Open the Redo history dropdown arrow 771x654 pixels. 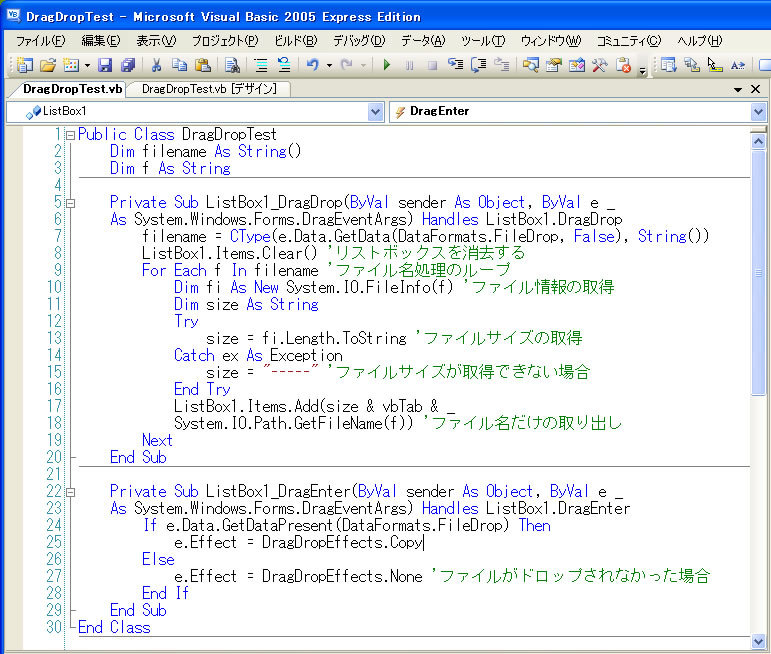(x=363, y=65)
